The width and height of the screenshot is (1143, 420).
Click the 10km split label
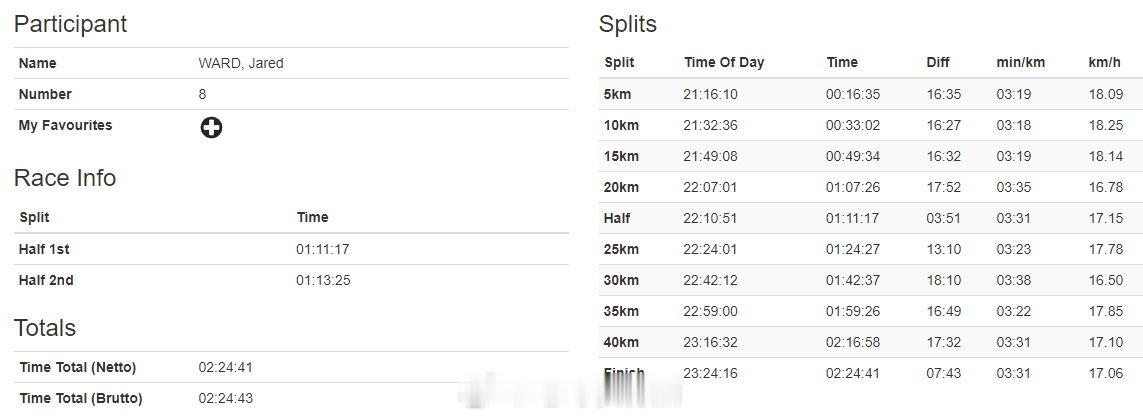pos(621,125)
